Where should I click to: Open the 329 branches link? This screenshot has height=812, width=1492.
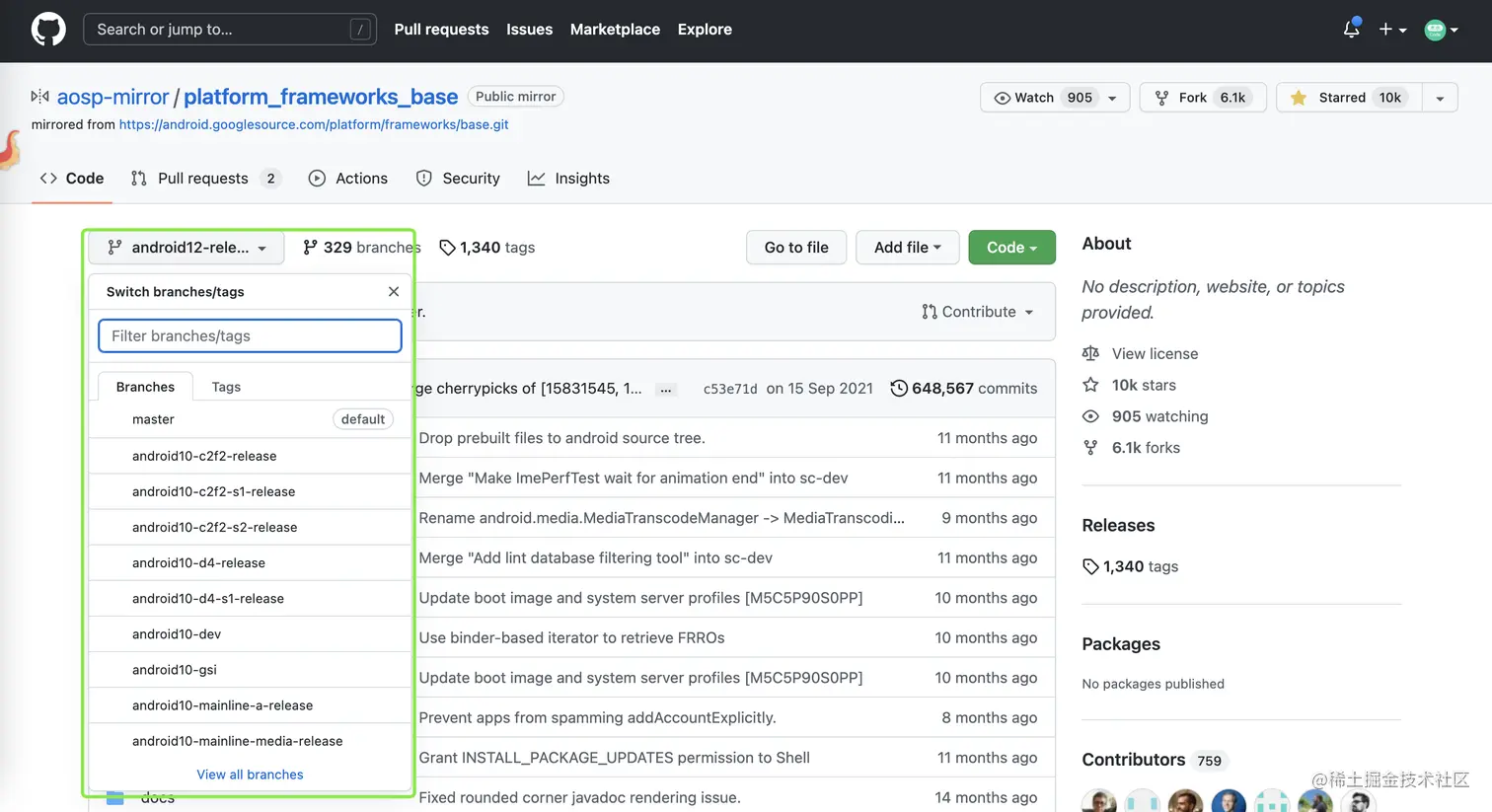pyautogui.click(x=361, y=248)
